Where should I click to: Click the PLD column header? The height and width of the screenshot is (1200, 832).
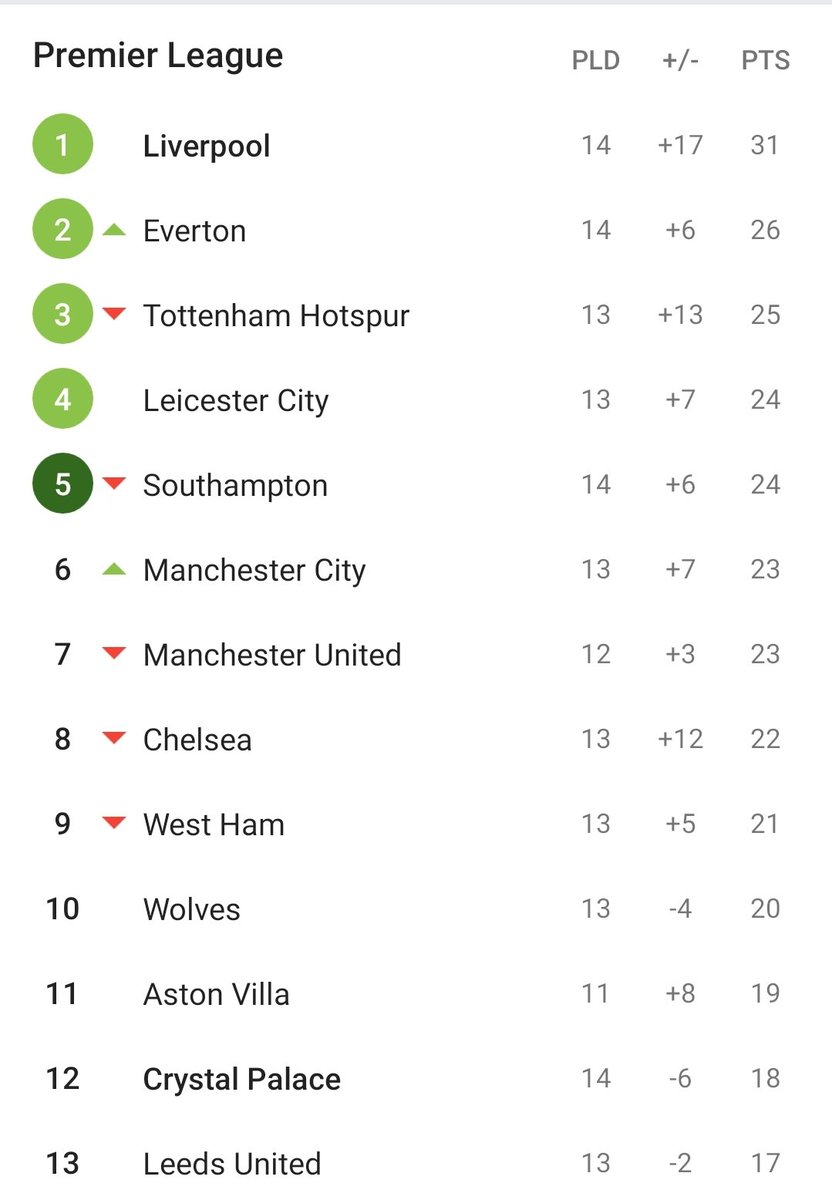[596, 61]
